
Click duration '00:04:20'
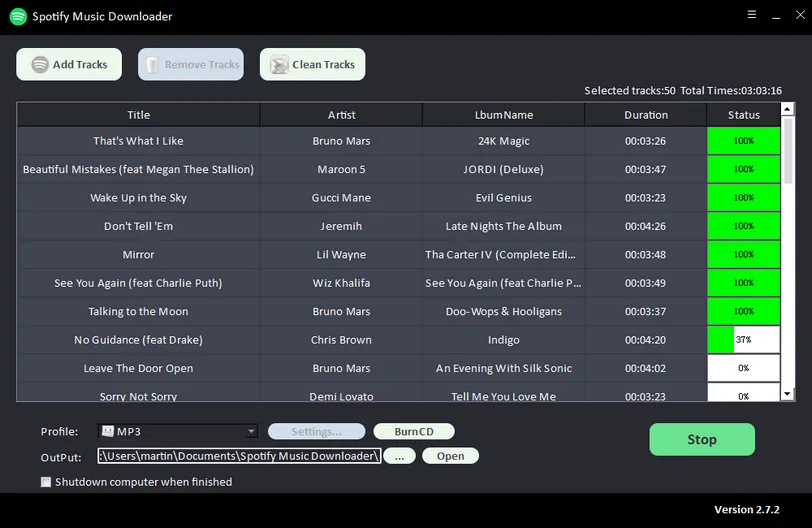pyautogui.click(x=645, y=340)
